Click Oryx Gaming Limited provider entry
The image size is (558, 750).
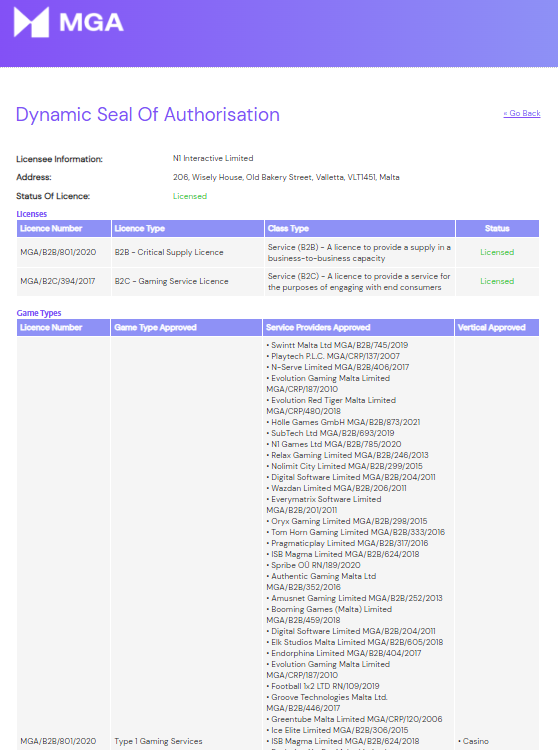click(347, 521)
